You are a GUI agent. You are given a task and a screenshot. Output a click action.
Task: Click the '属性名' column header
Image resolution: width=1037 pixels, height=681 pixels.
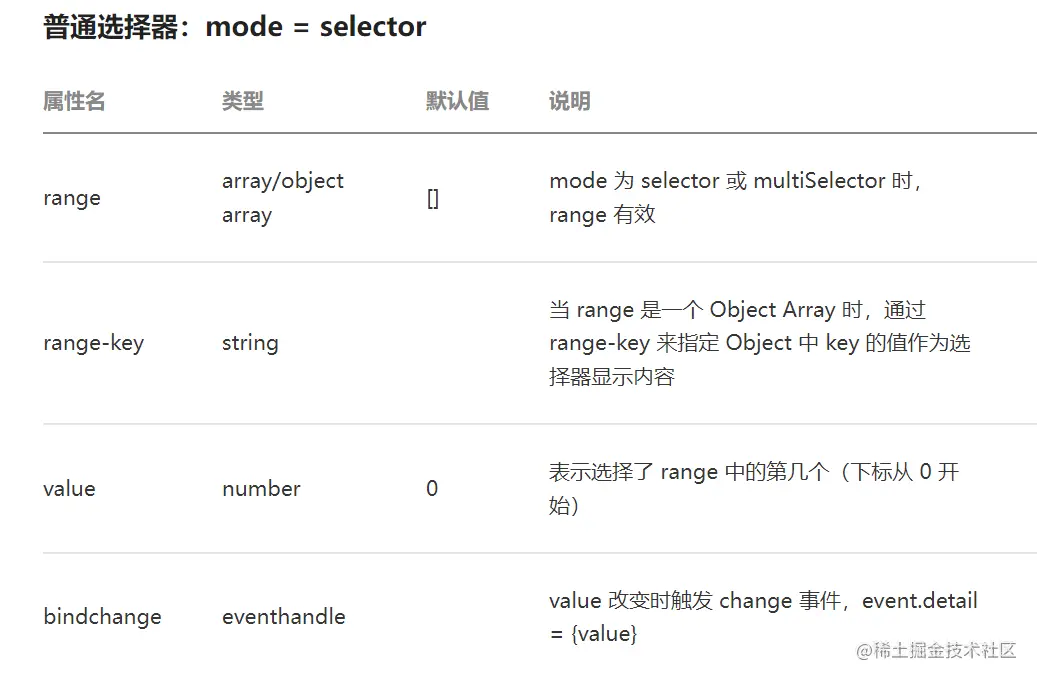pos(74,101)
